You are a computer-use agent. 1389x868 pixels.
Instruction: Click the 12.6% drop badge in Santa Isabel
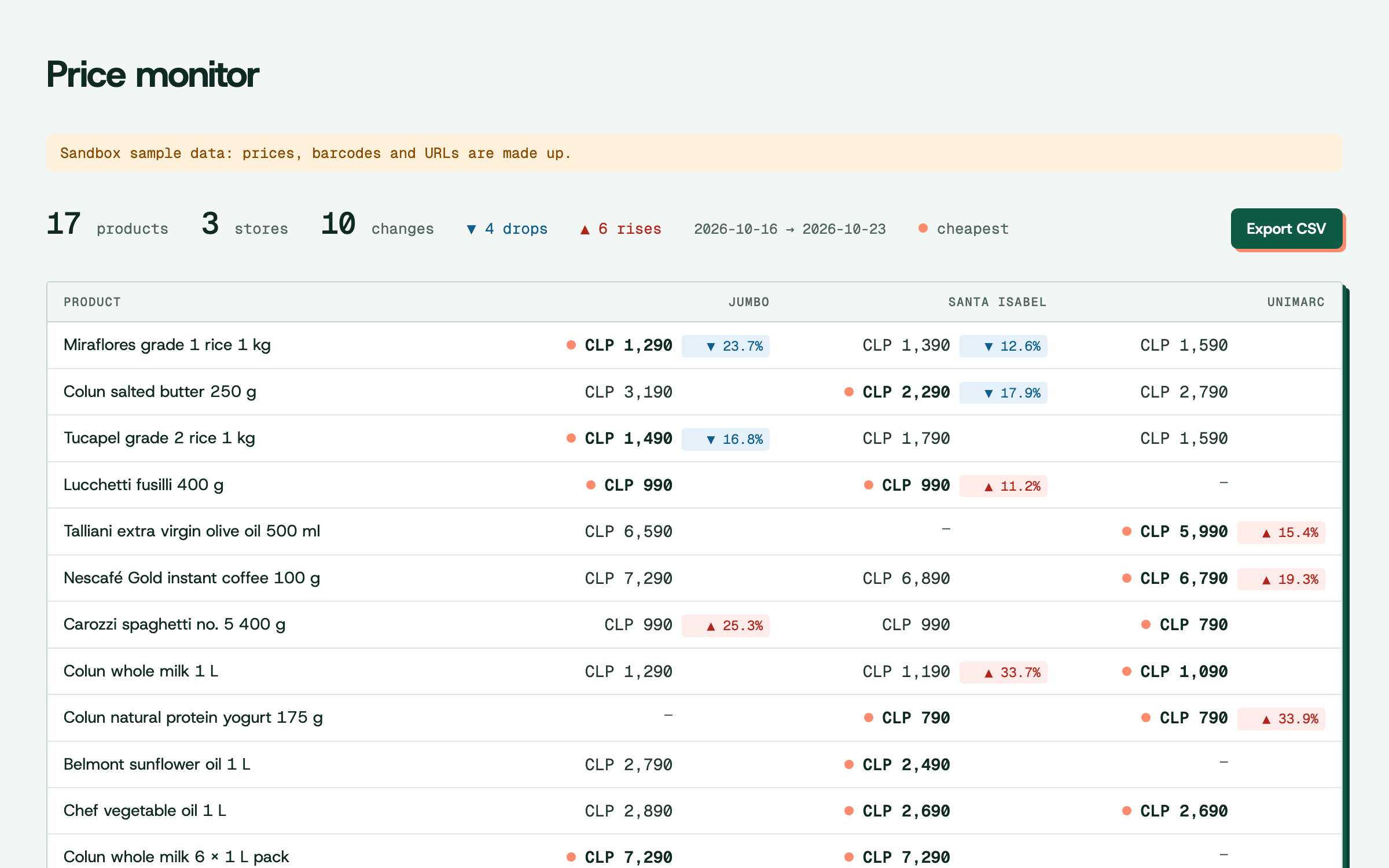point(1004,346)
